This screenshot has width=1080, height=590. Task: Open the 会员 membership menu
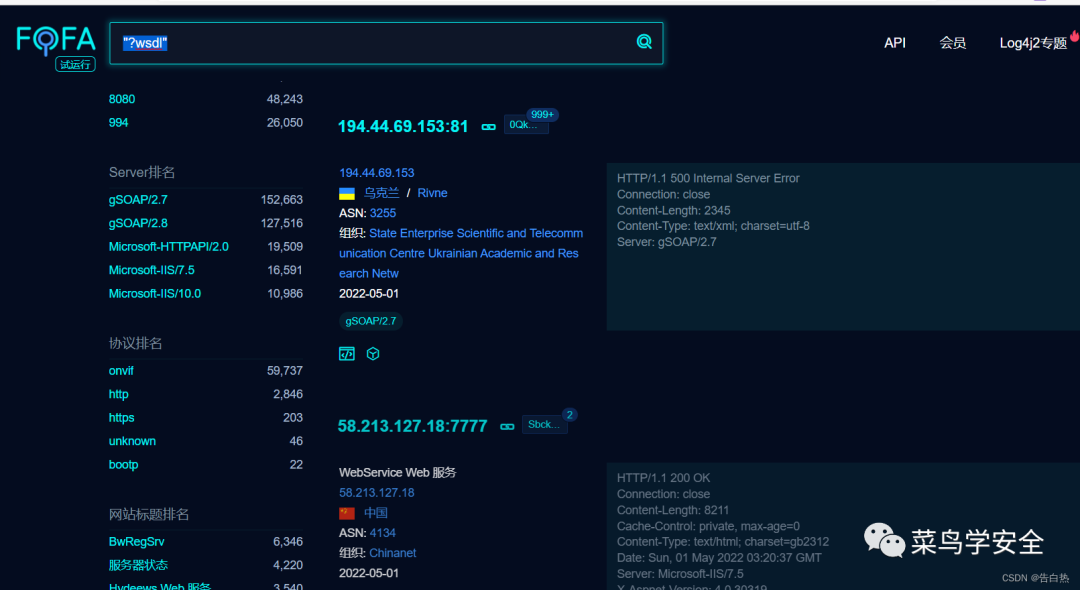pos(952,43)
